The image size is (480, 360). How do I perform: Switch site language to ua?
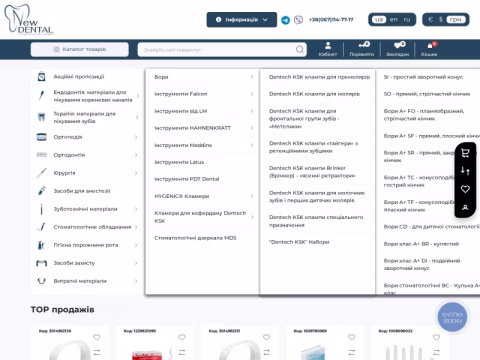tap(379, 20)
